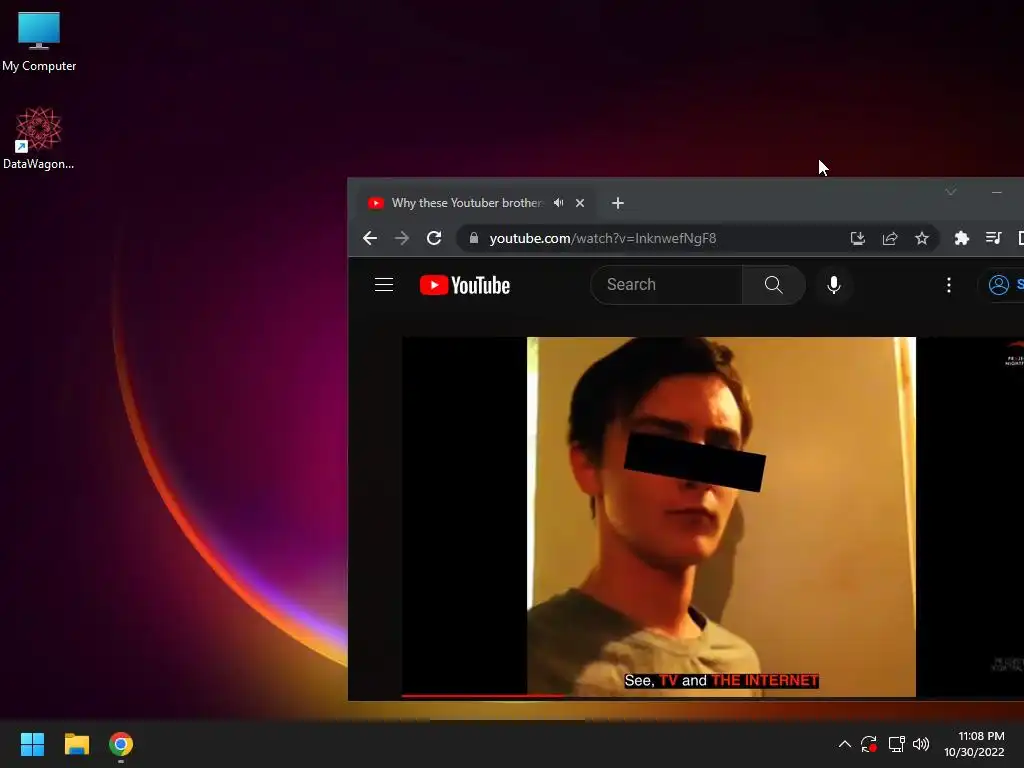
Task: Open File Explorer from taskbar
Action: 76,744
